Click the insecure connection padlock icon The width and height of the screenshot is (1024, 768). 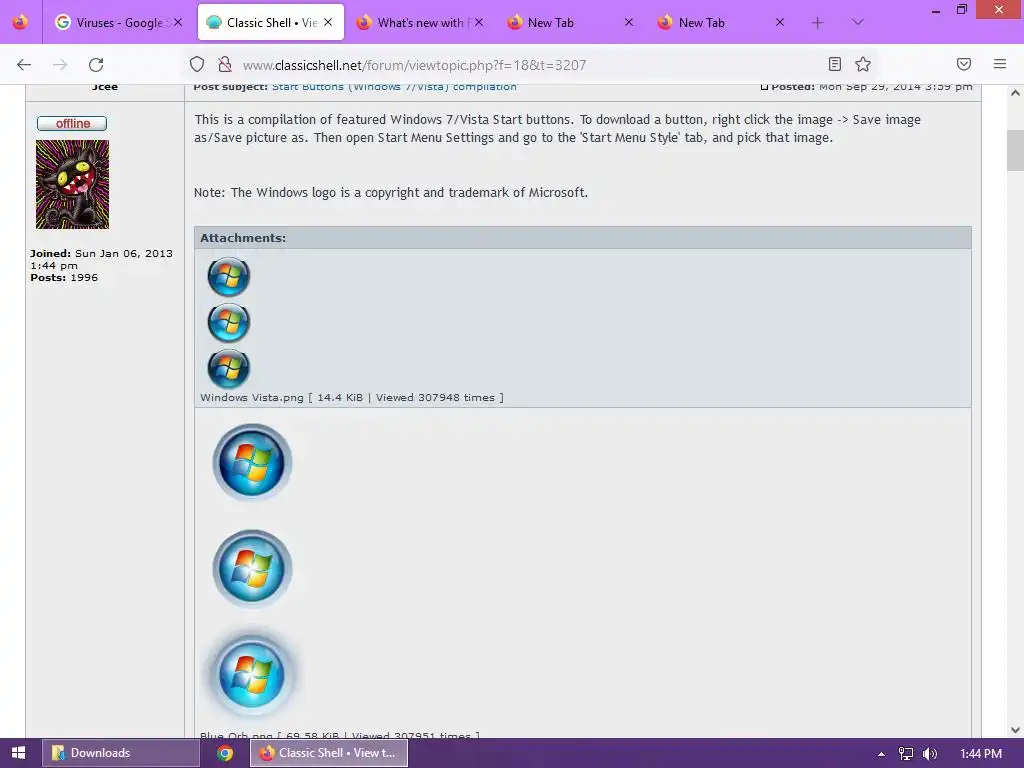[x=225, y=64]
